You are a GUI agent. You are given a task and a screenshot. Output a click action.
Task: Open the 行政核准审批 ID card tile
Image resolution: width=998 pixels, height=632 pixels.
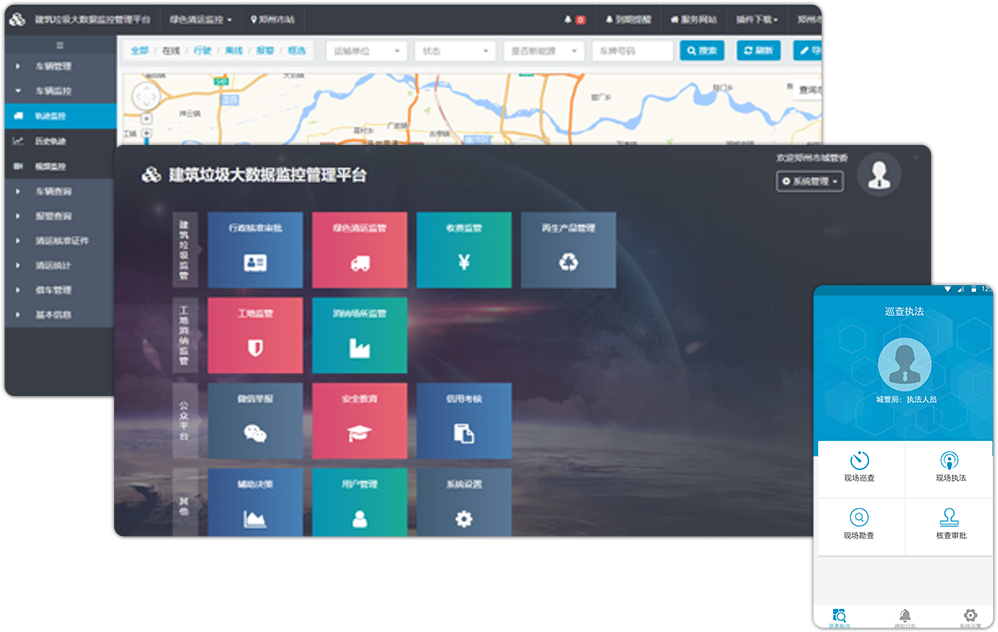[x=255, y=250]
